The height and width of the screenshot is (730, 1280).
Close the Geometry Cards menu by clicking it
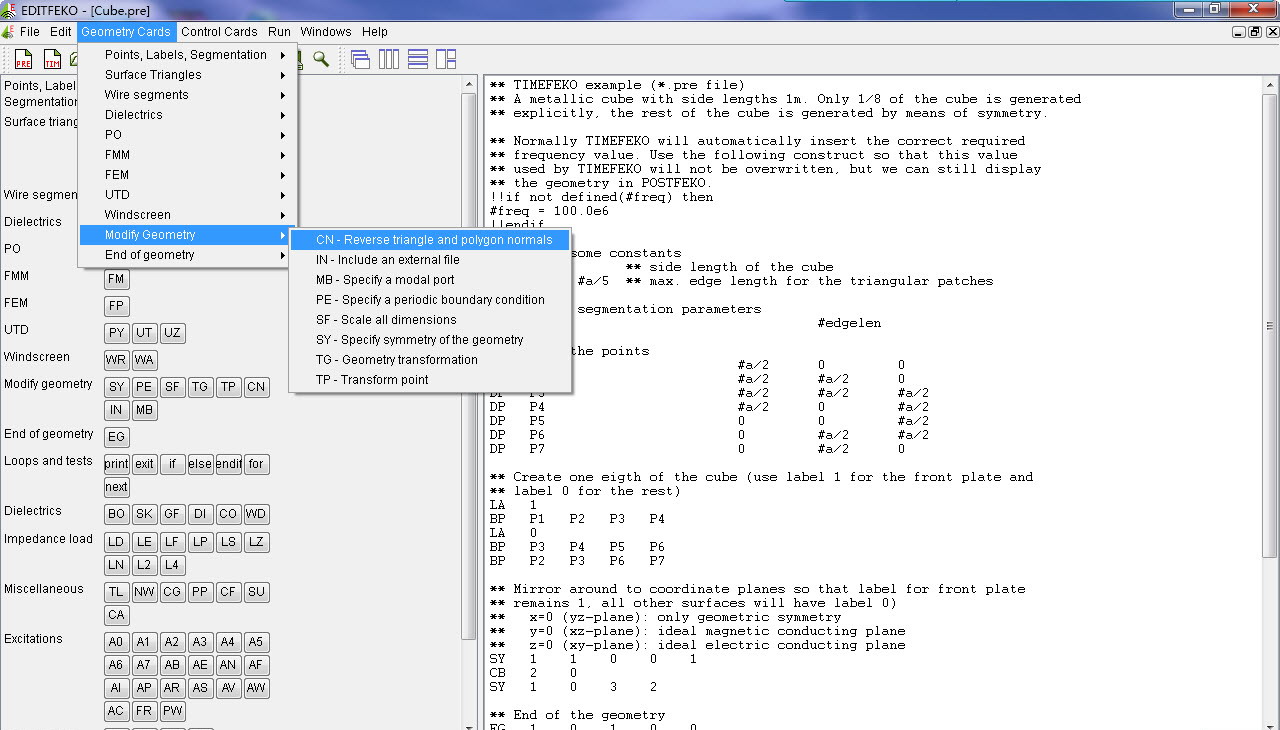pyautogui.click(x=126, y=32)
